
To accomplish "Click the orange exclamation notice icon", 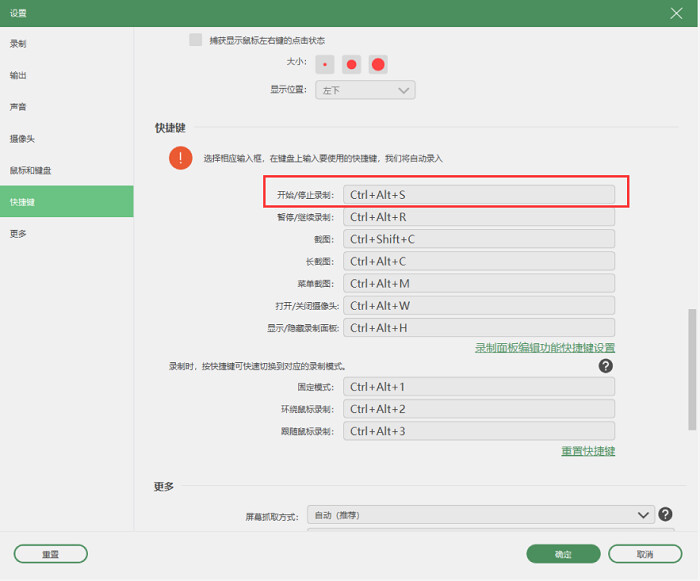I will [x=180, y=158].
